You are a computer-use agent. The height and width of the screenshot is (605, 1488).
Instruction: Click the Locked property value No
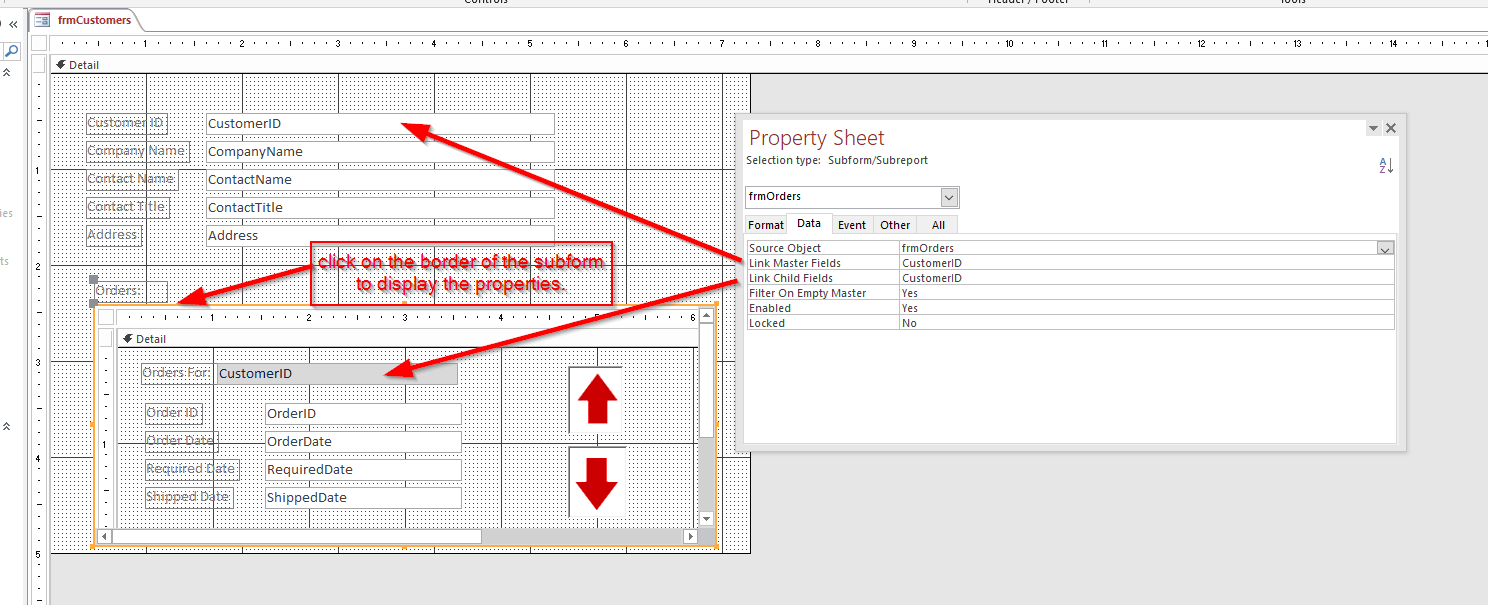click(x=1146, y=323)
